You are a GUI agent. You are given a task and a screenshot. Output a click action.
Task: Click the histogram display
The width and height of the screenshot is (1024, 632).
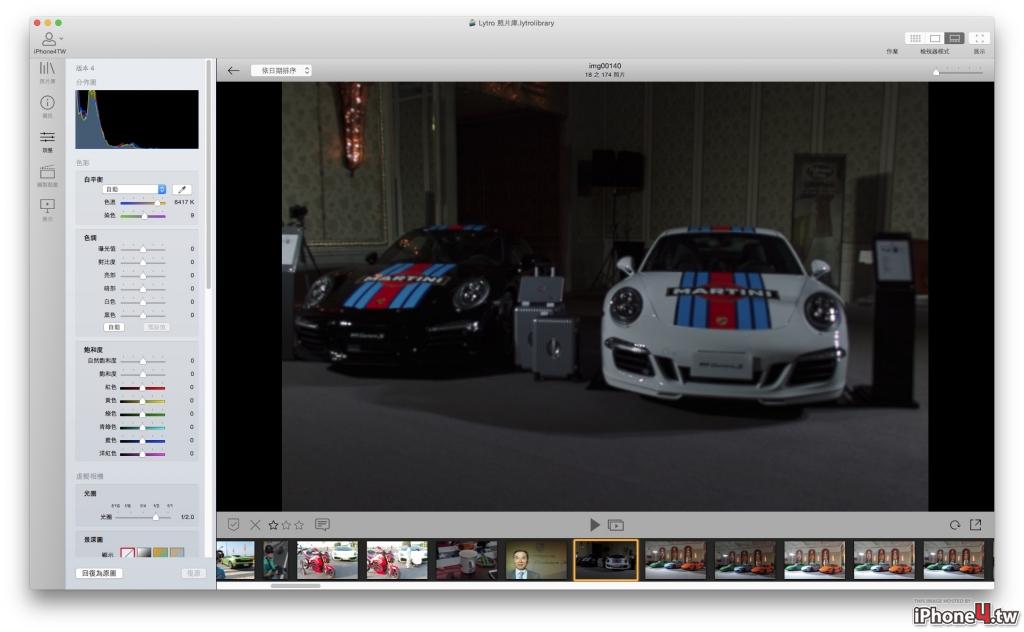(136, 119)
